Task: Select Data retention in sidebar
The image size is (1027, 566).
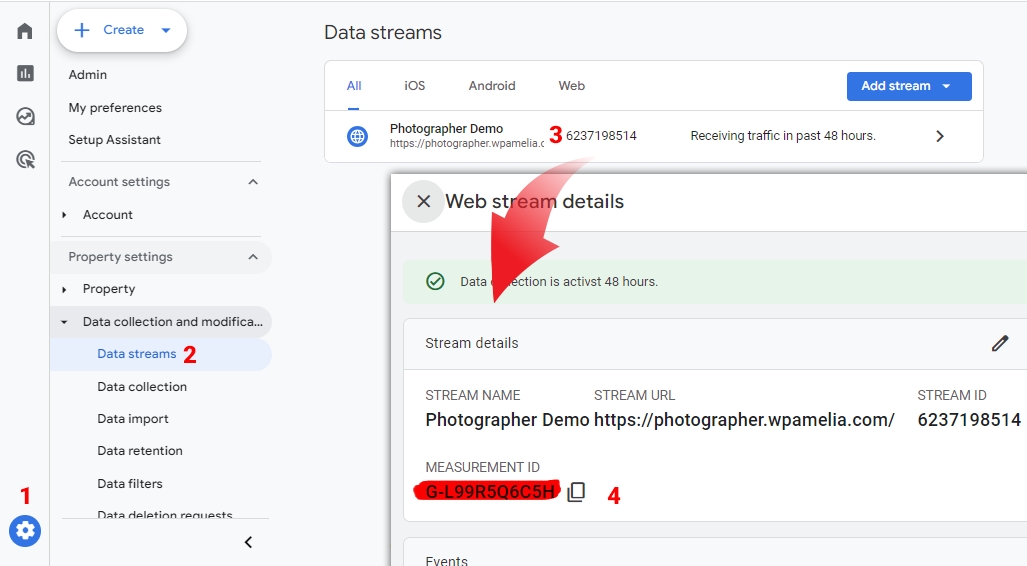Action: pyautogui.click(x=140, y=451)
